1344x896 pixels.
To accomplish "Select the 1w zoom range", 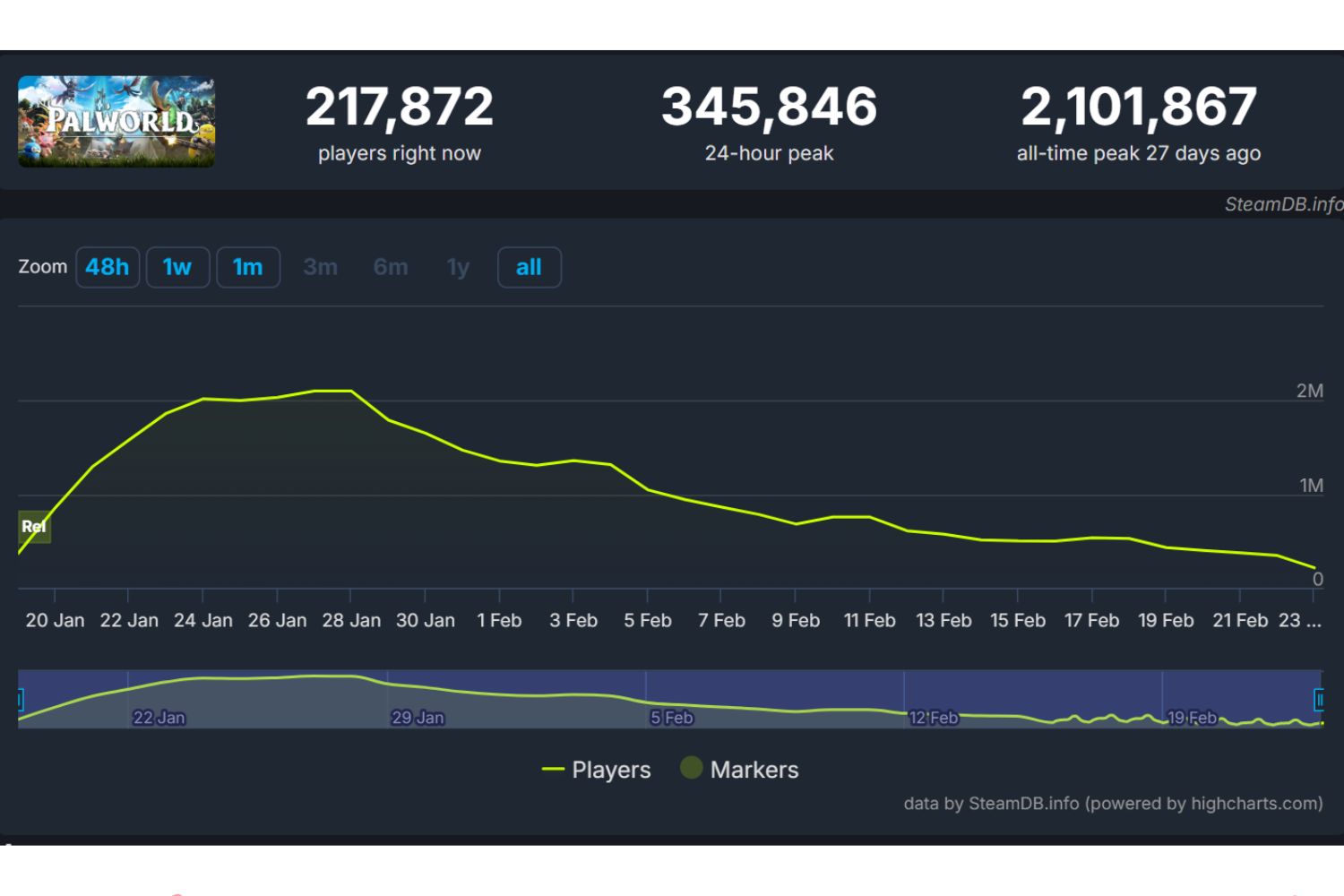I will pos(177,267).
